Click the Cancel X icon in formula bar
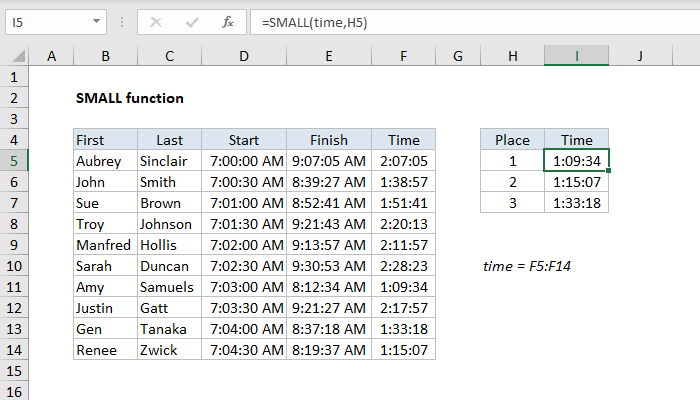Screen dimensions: 700x400 coord(158,21)
